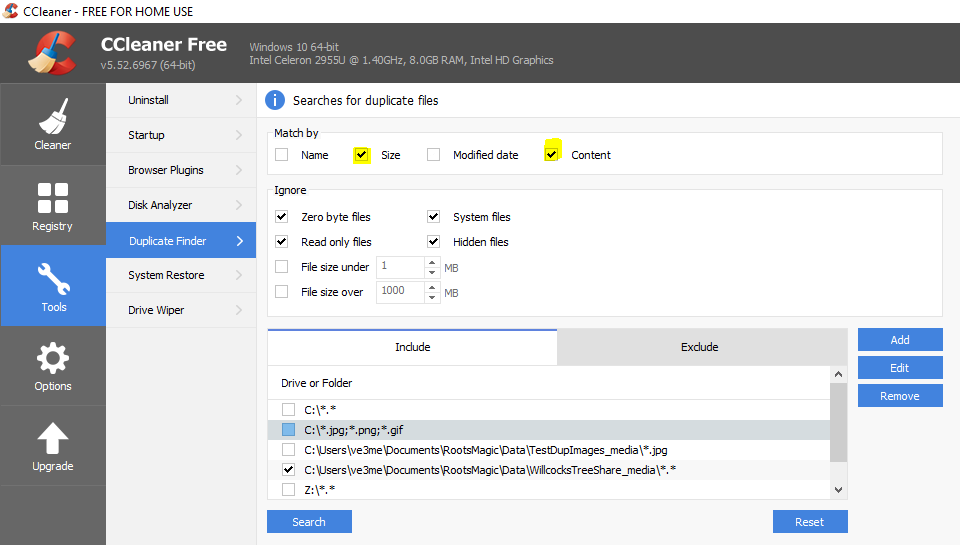Check the Z:\*.* drive checkbox
This screenshot has height=545, width=960.
coord(288,490)
